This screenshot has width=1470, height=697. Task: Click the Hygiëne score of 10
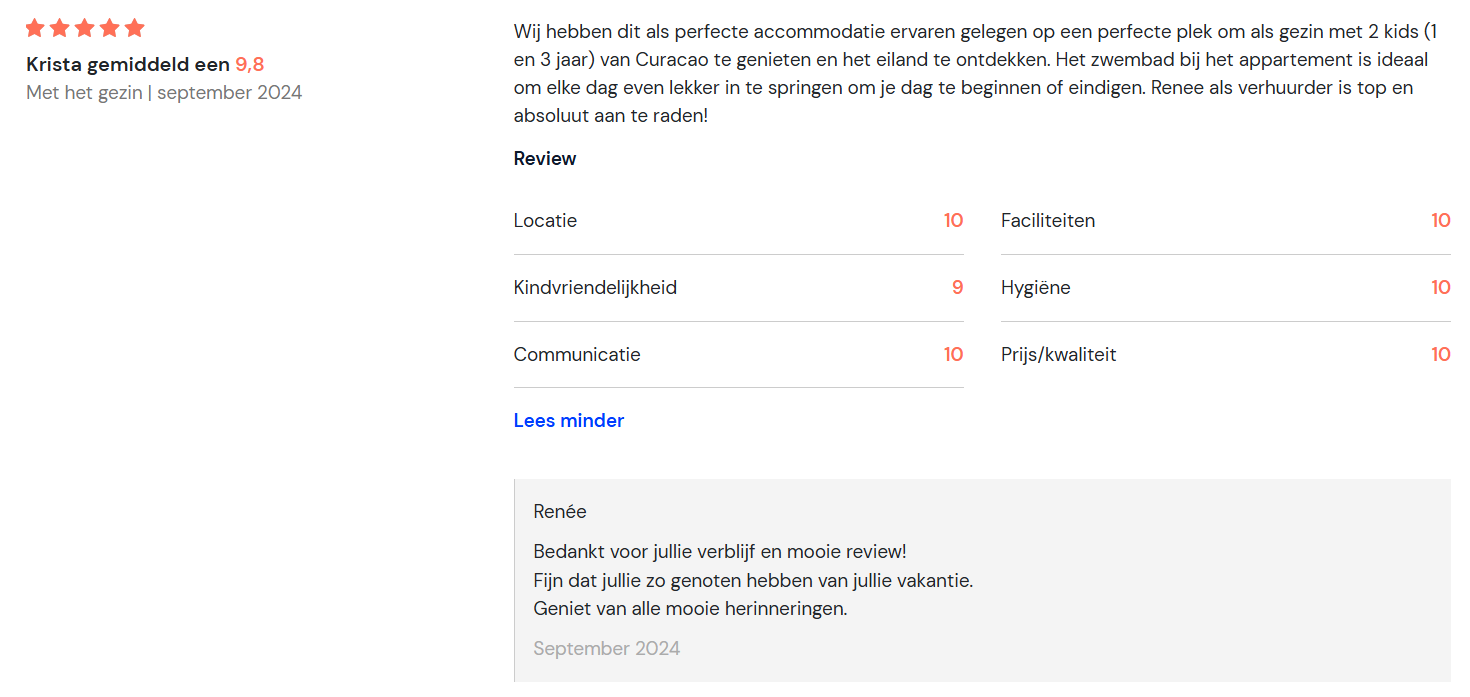pos(1441,288)
